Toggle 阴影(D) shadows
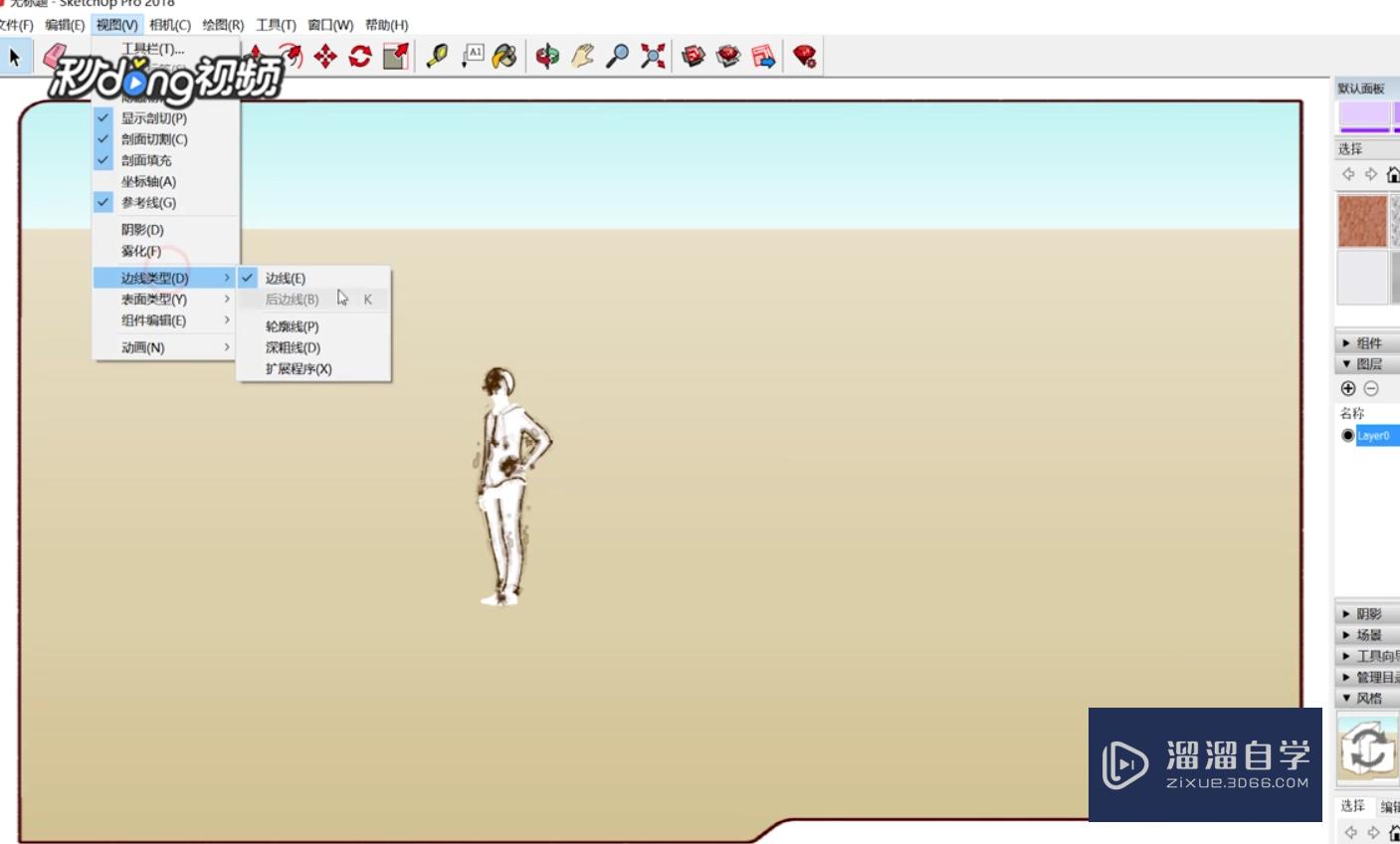This screenshot has height=844, width=1400. tap(166, 230)
